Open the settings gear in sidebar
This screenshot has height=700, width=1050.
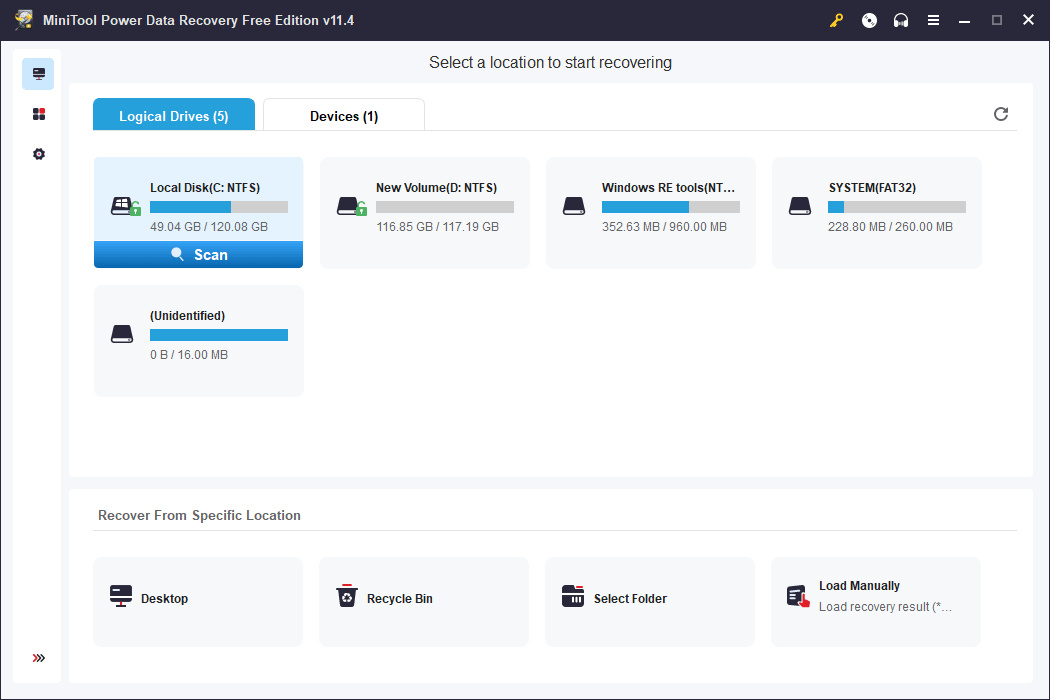[x=39, y=154]
